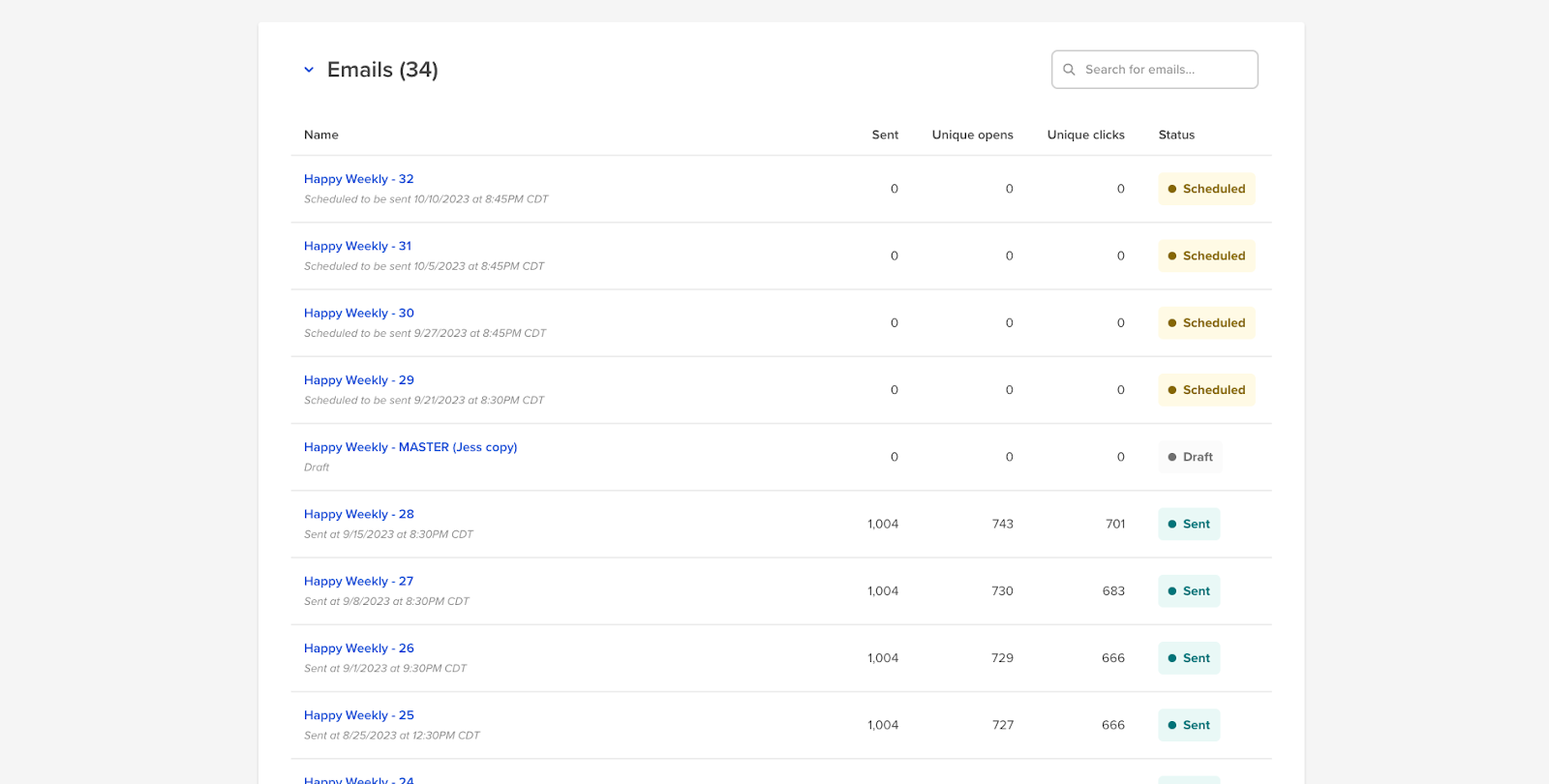Open Happy Weekly - 32 email
The width and height of the screenshot is (1549, 784).
tap(358, 179)
